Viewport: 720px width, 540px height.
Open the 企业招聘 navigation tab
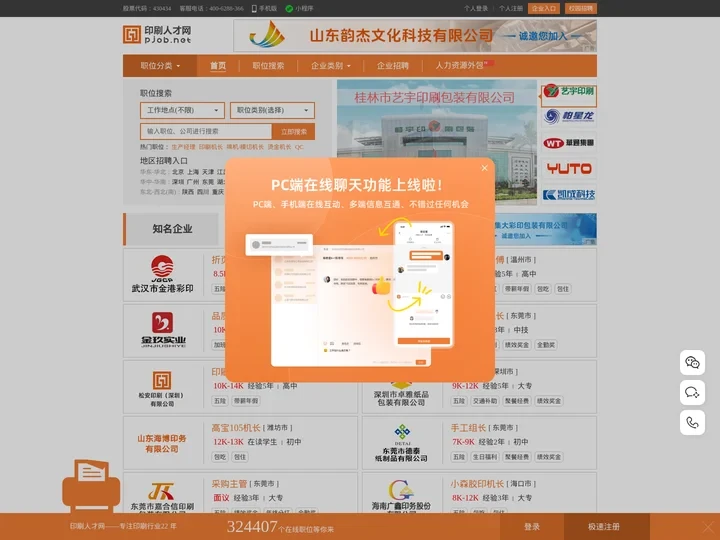(x=393, y=66)
